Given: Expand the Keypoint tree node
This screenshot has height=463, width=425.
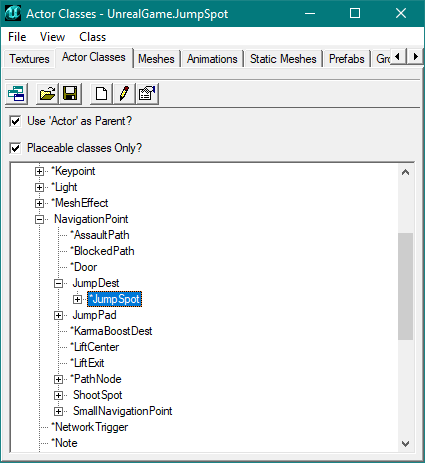Looking at the screenshot, I should click(39, 171).
